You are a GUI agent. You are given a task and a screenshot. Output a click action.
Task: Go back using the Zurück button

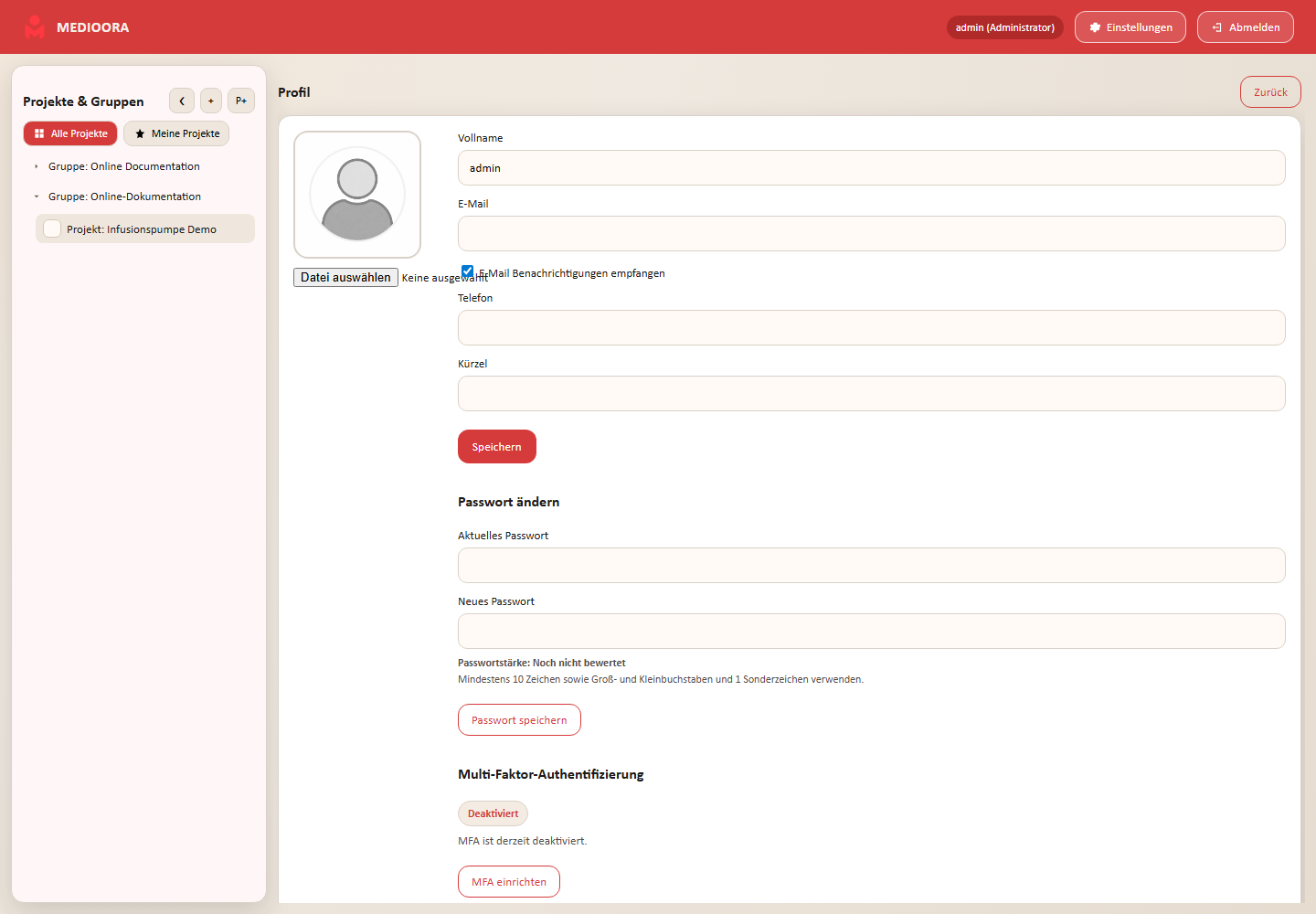[x=1270, y=92]
